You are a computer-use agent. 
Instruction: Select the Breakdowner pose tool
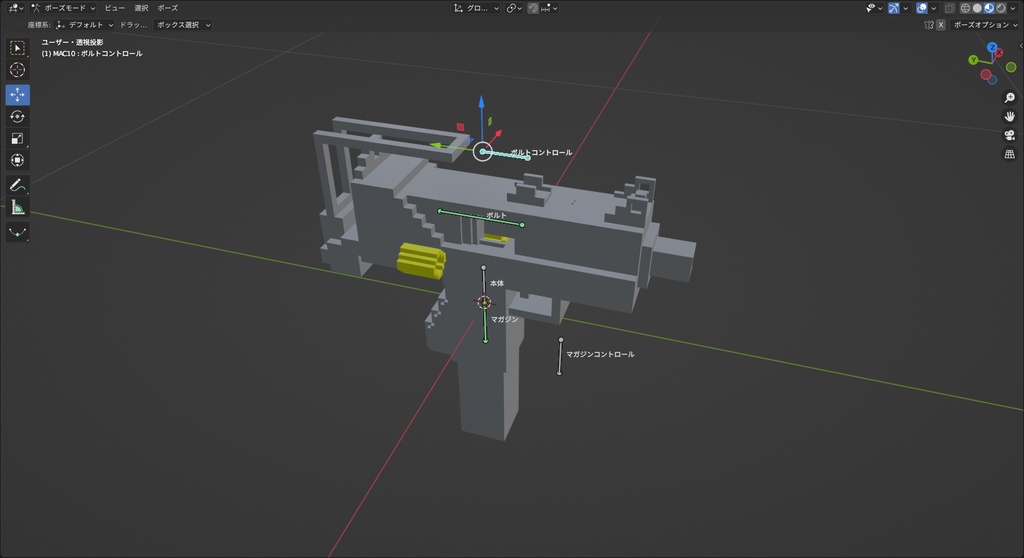pos(18,232)
